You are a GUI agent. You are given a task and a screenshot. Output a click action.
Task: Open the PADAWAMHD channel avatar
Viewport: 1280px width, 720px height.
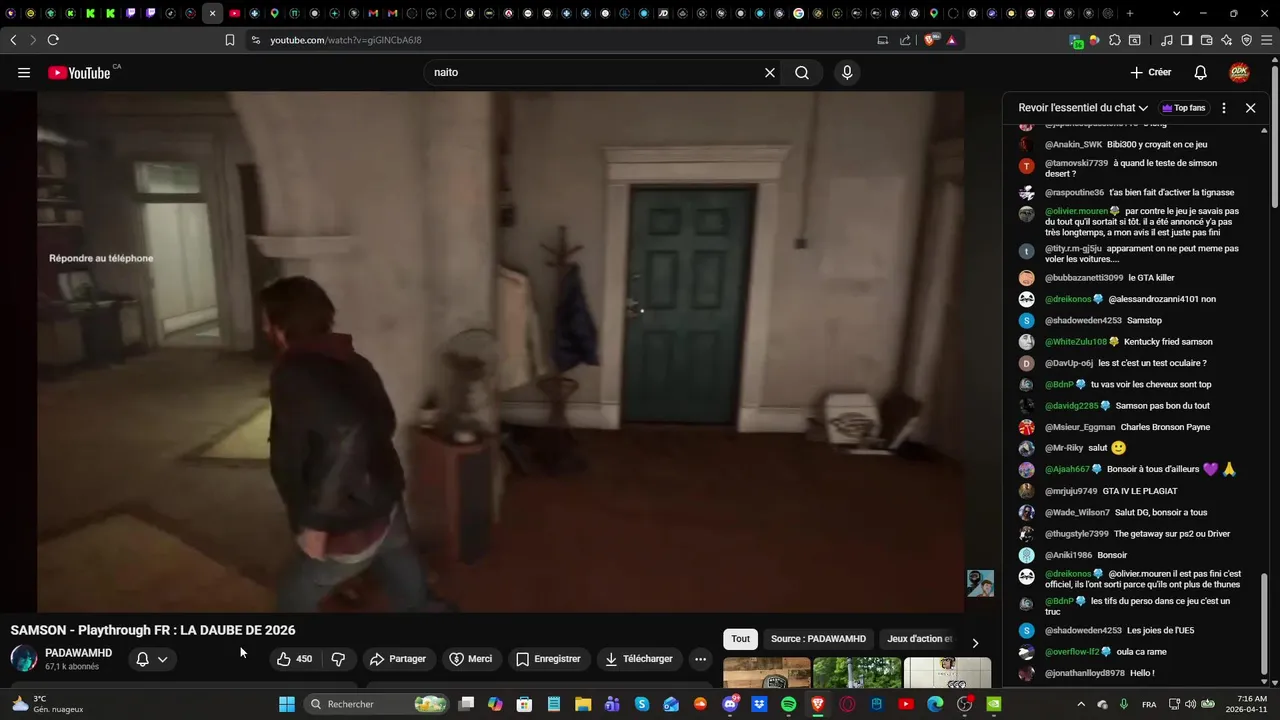click(24, 659)
